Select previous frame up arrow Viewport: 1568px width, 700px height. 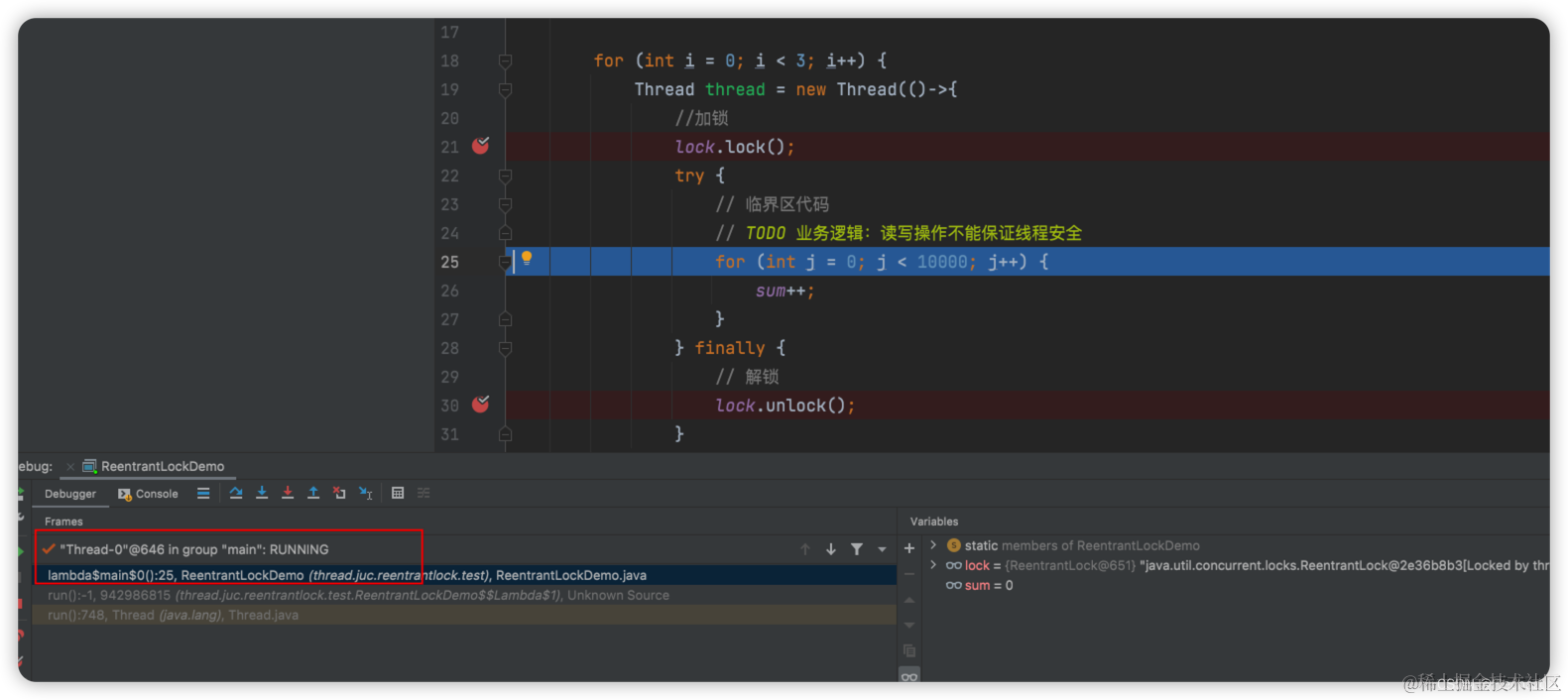pos(805,548)
